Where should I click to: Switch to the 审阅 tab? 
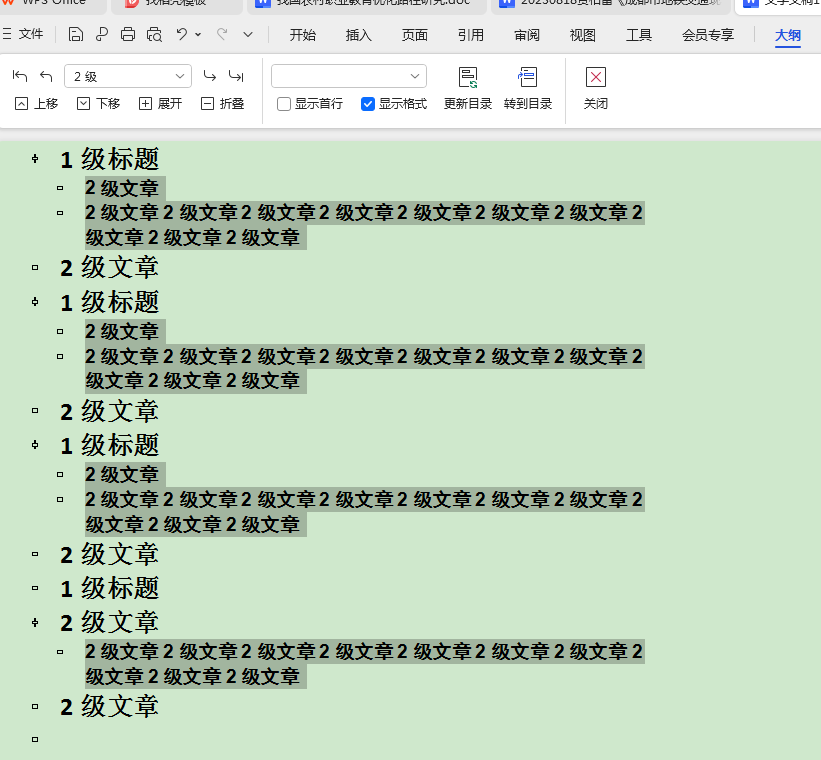point(527,35)
